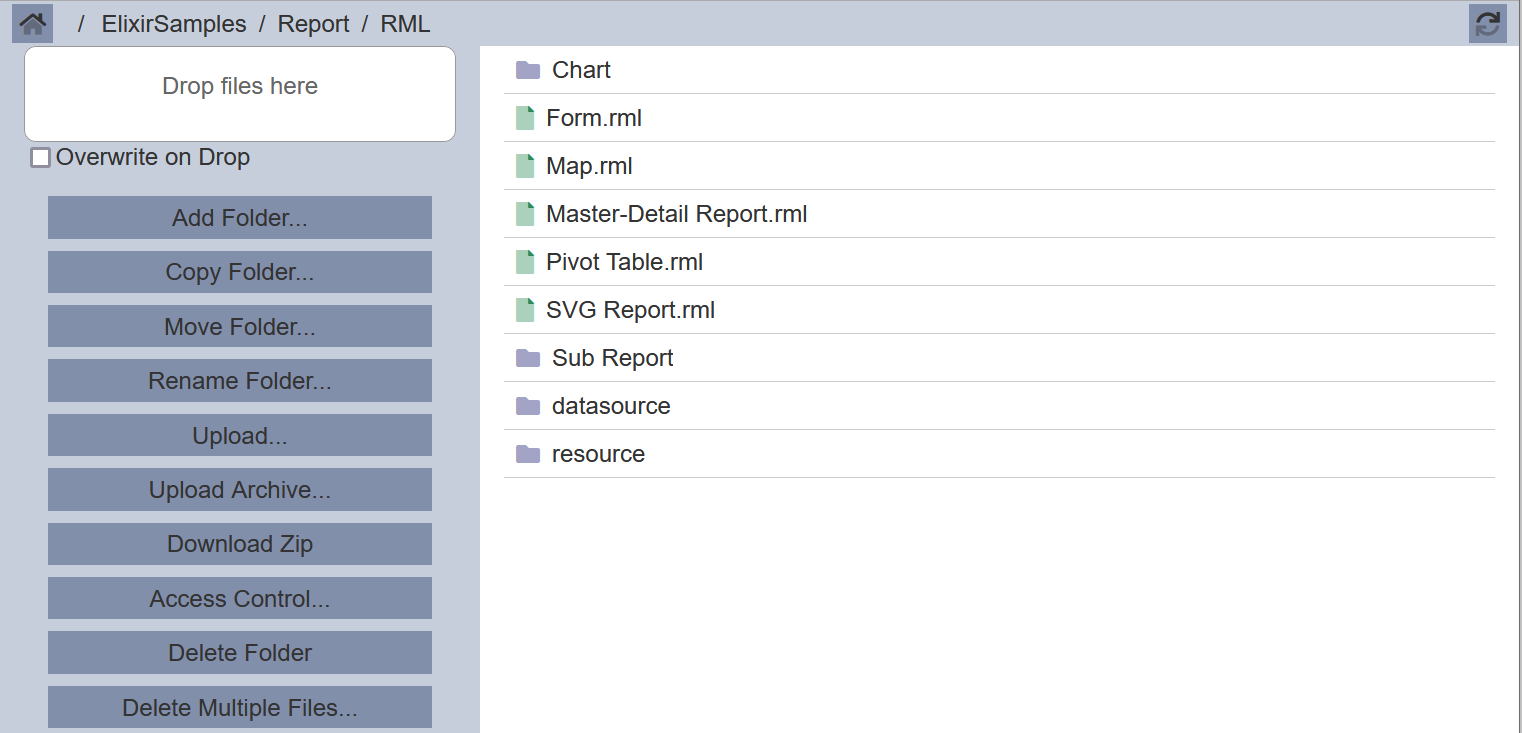This screenshot has height=733, width=1522.
Task: Open Form.rml file name
Action: click(594, 118)
